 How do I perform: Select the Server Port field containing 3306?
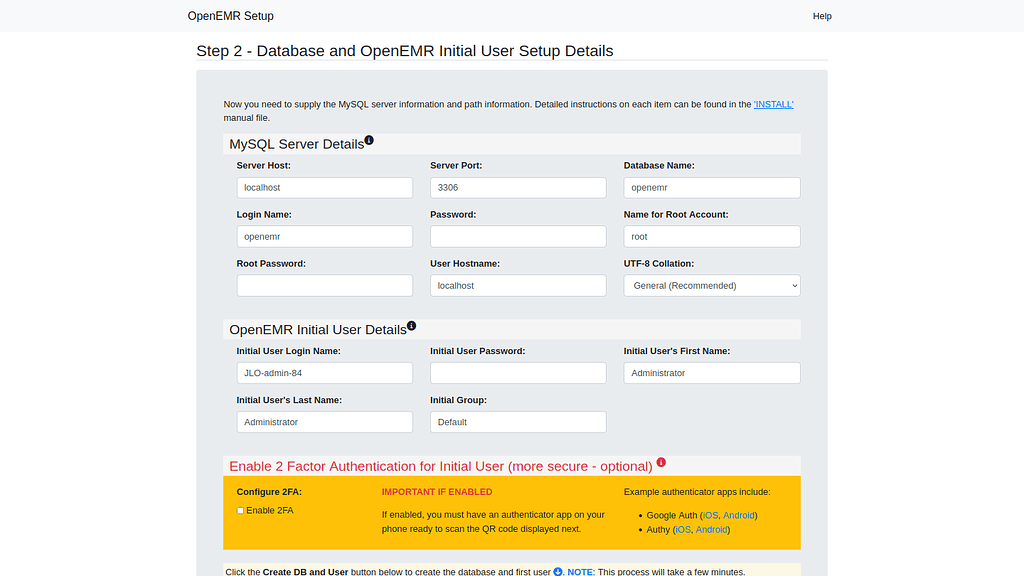click(517, 187)
